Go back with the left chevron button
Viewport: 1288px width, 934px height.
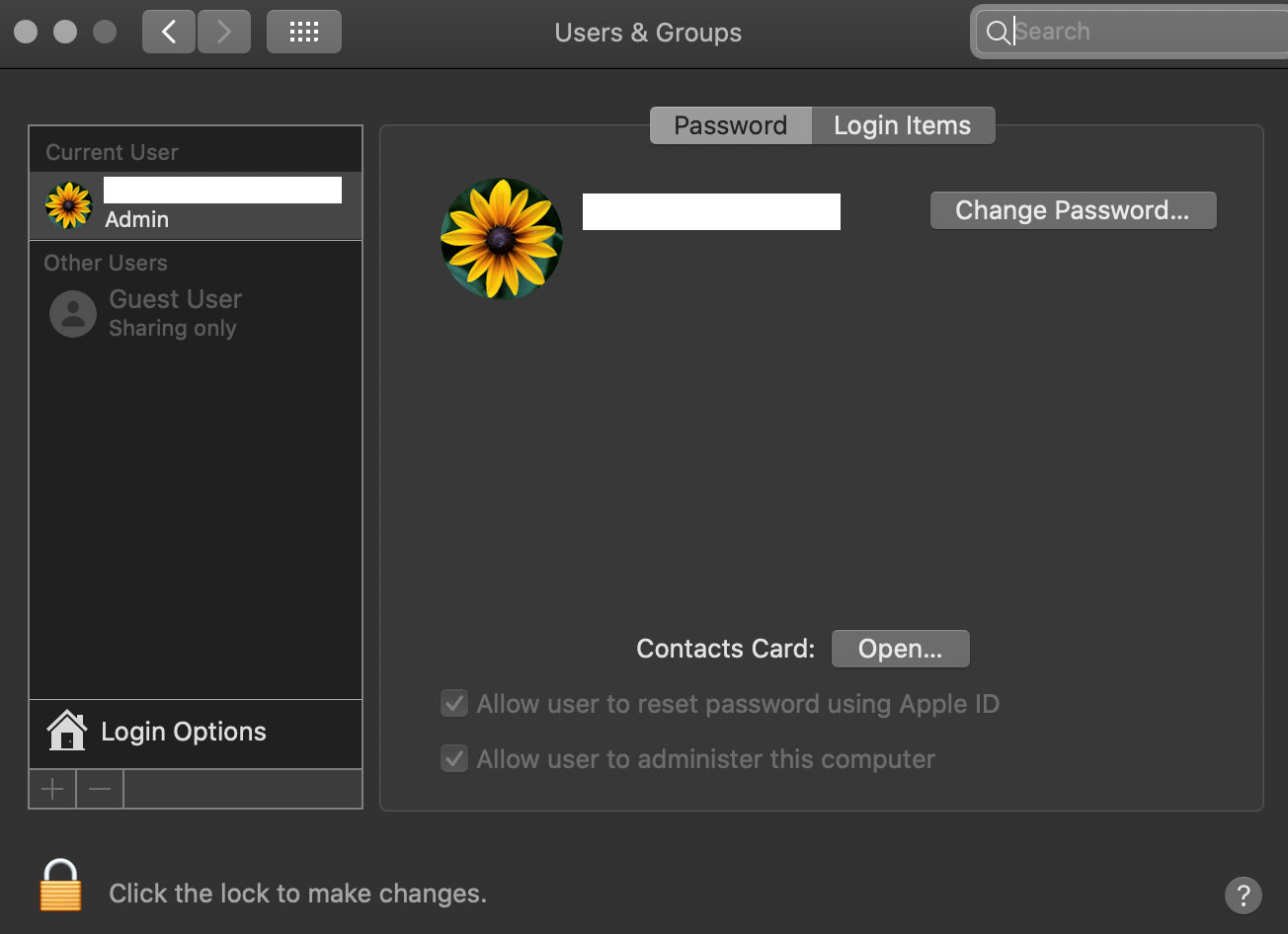click(169, 32)
